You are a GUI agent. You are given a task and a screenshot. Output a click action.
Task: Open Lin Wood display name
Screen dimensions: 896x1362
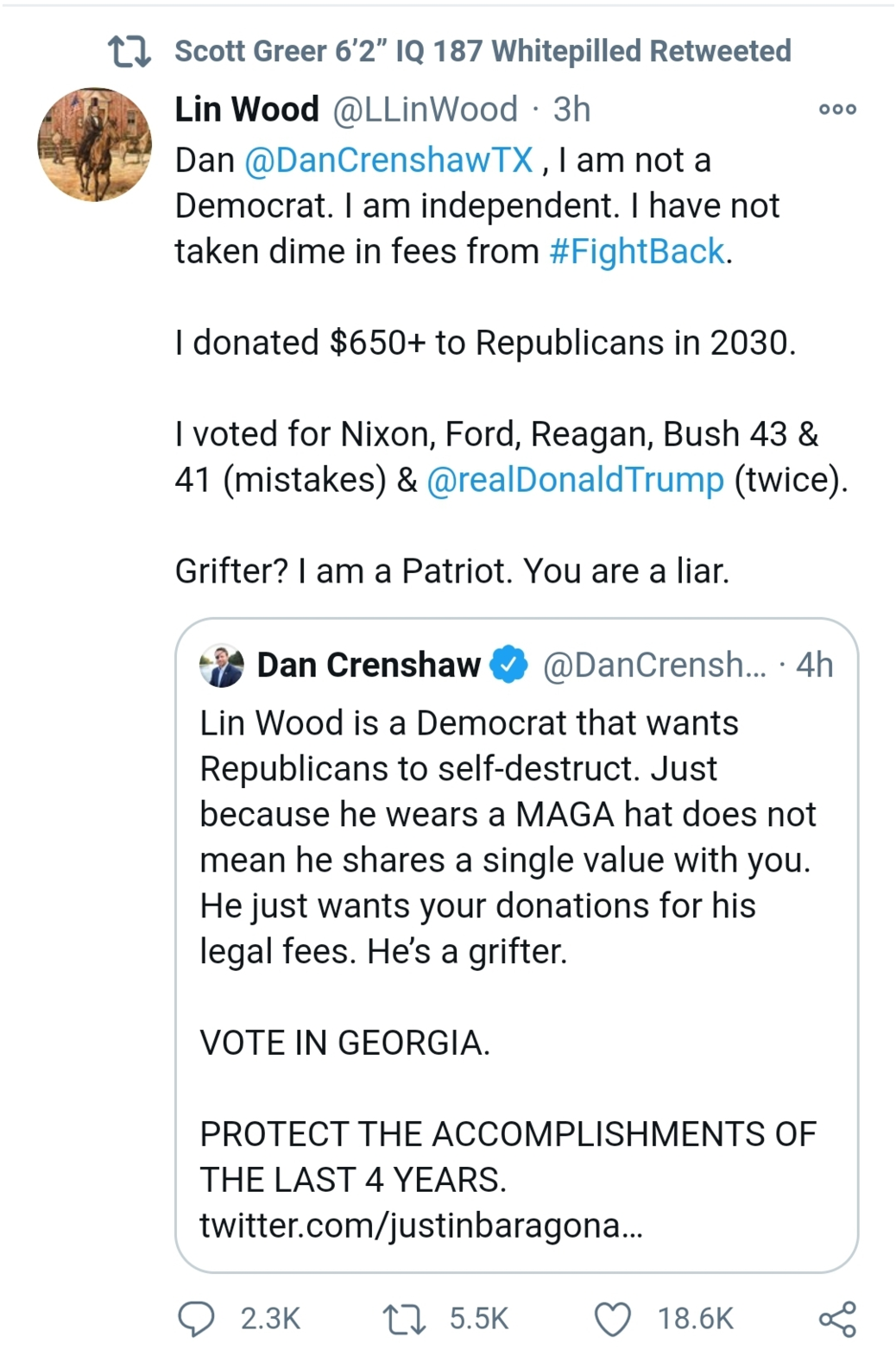[247, 110]
